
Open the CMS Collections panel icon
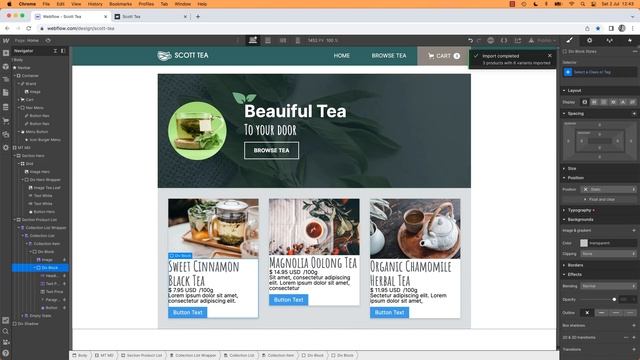pyautogui.click(x=6, y=107)
